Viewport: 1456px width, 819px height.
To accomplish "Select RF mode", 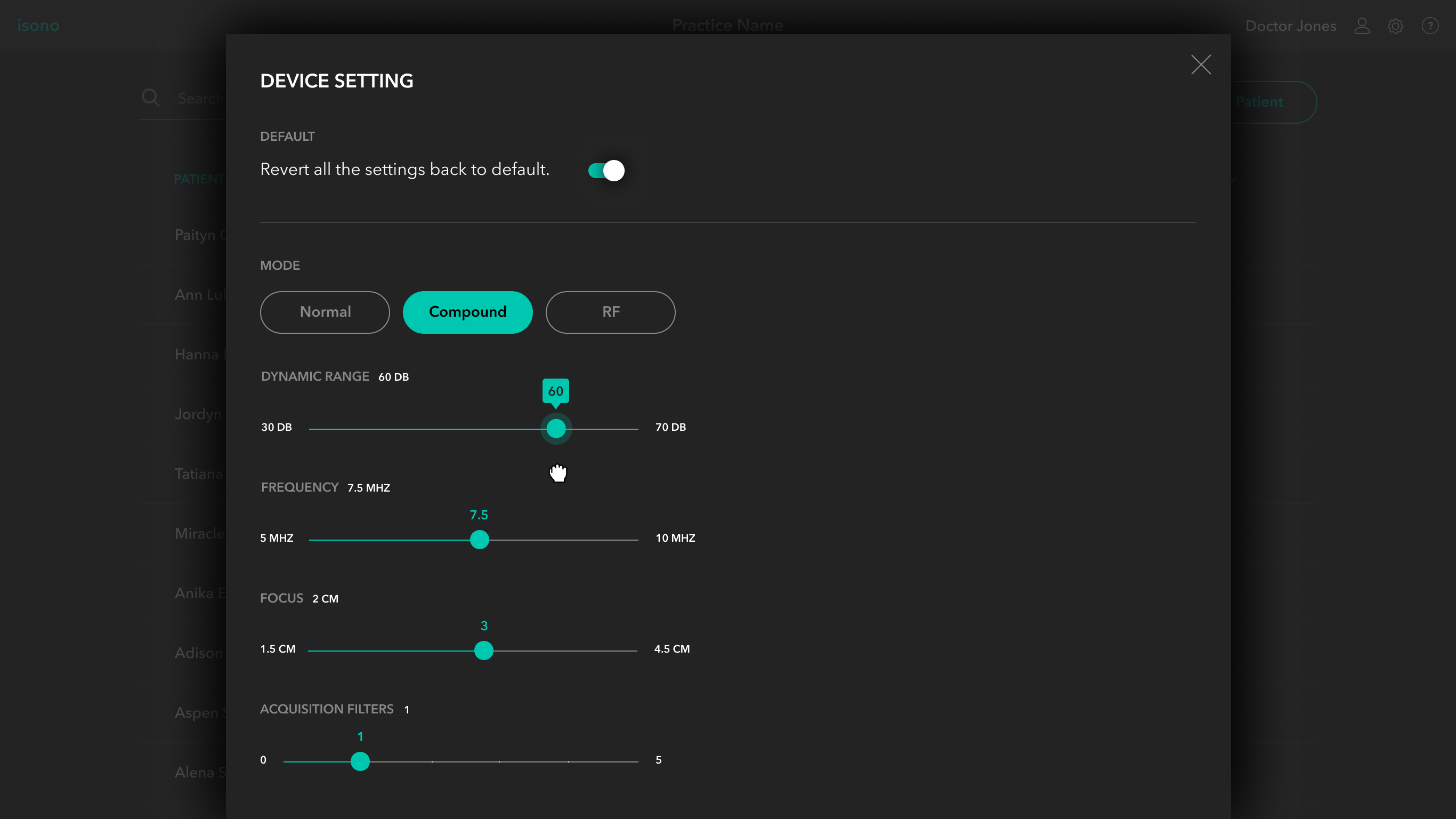I will [x=610, y=312].
